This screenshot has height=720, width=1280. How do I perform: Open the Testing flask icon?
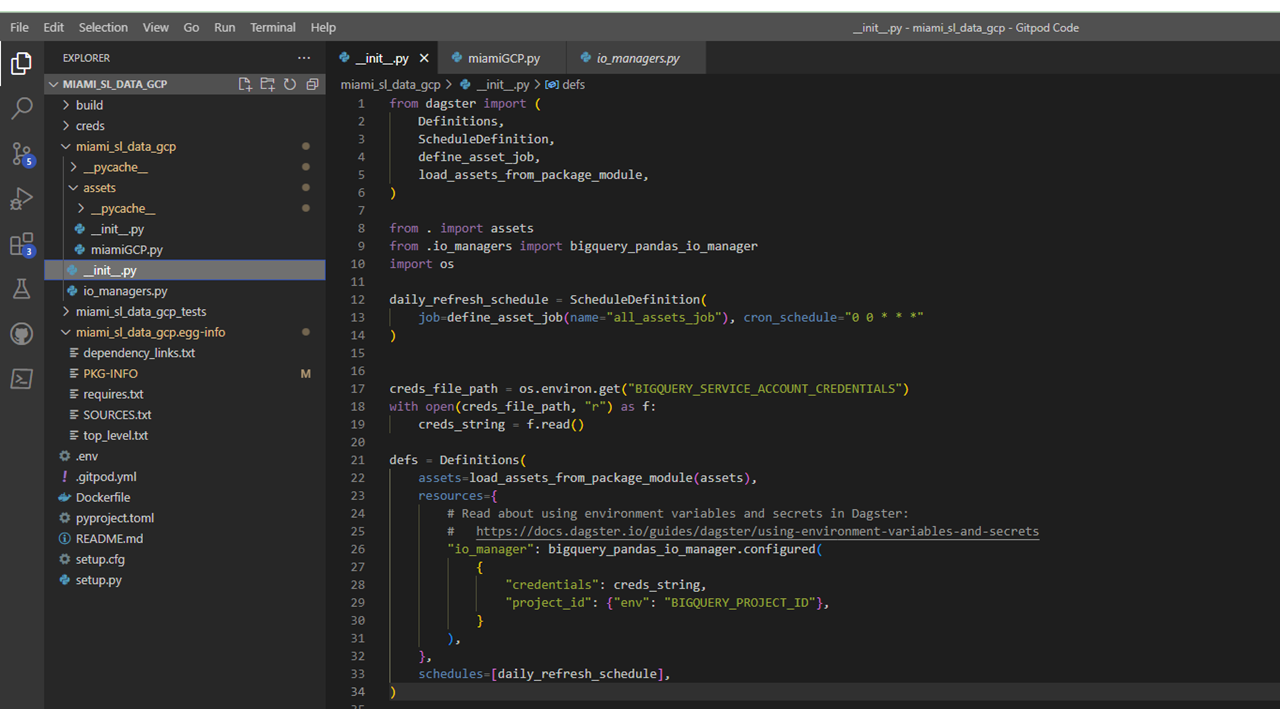click(21, 289)
